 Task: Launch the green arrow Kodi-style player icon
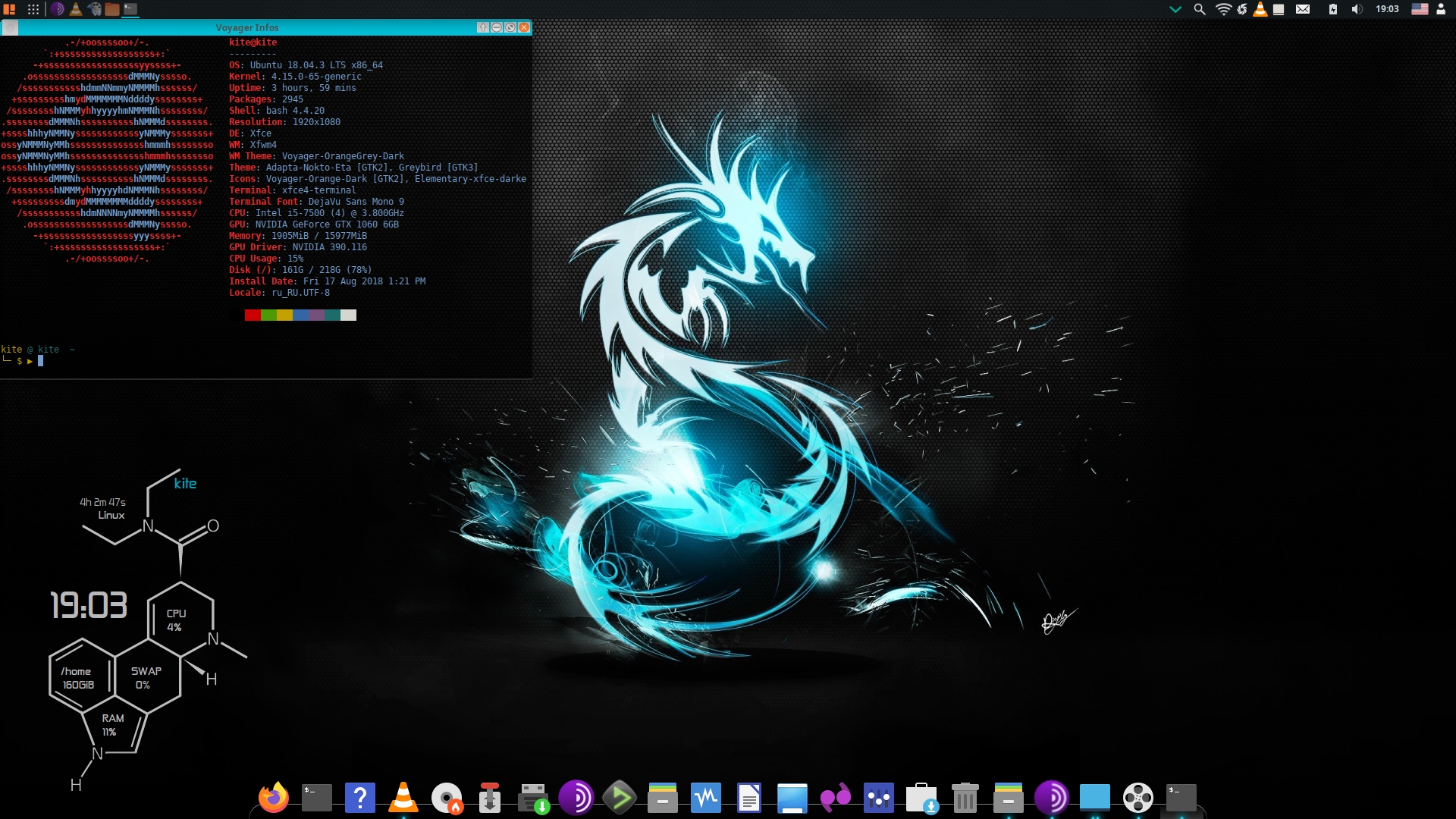[620, 798]
